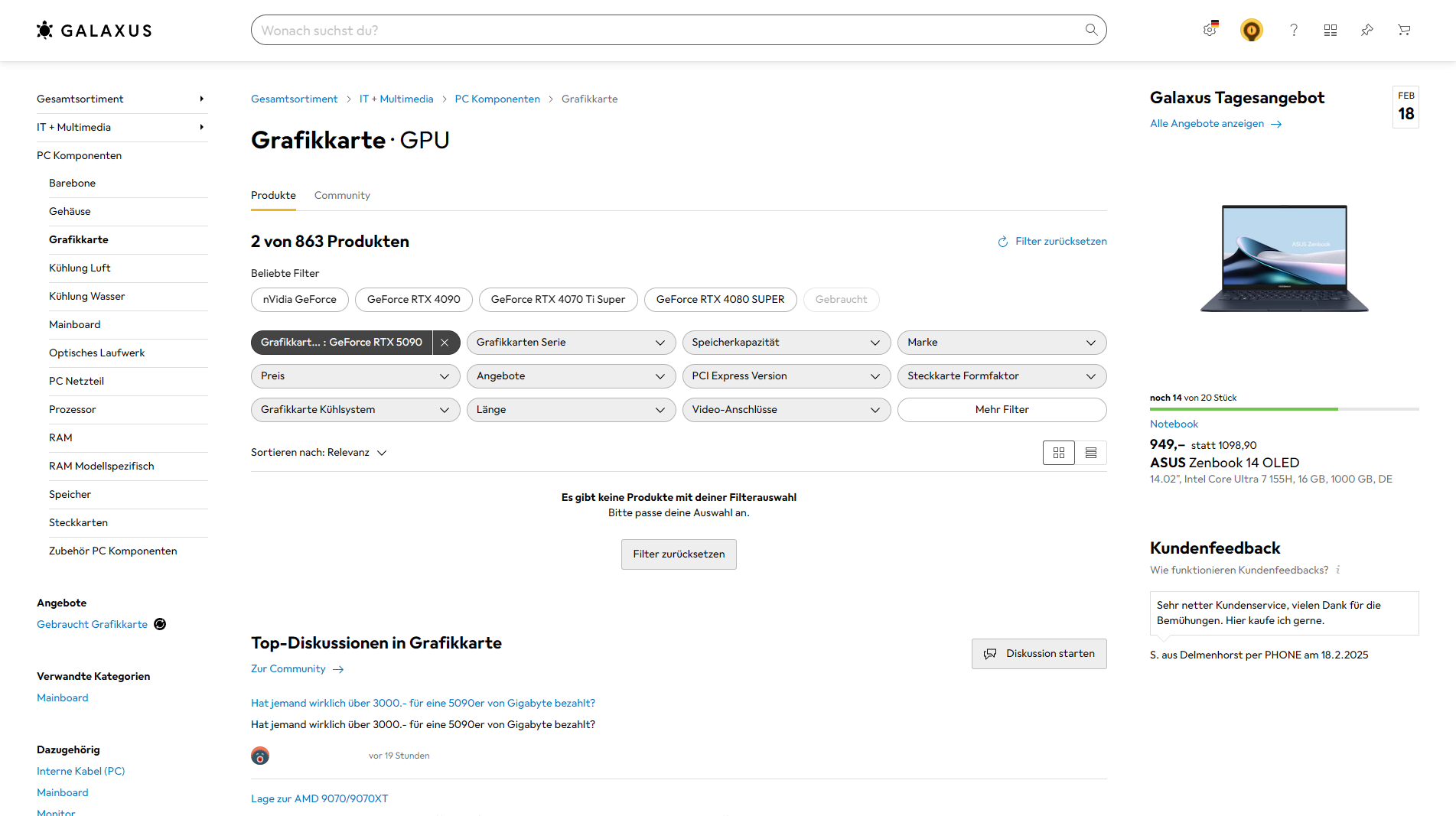Click the Diskussion starten button
The image size is (1456, 816).
pos(1039,654)
